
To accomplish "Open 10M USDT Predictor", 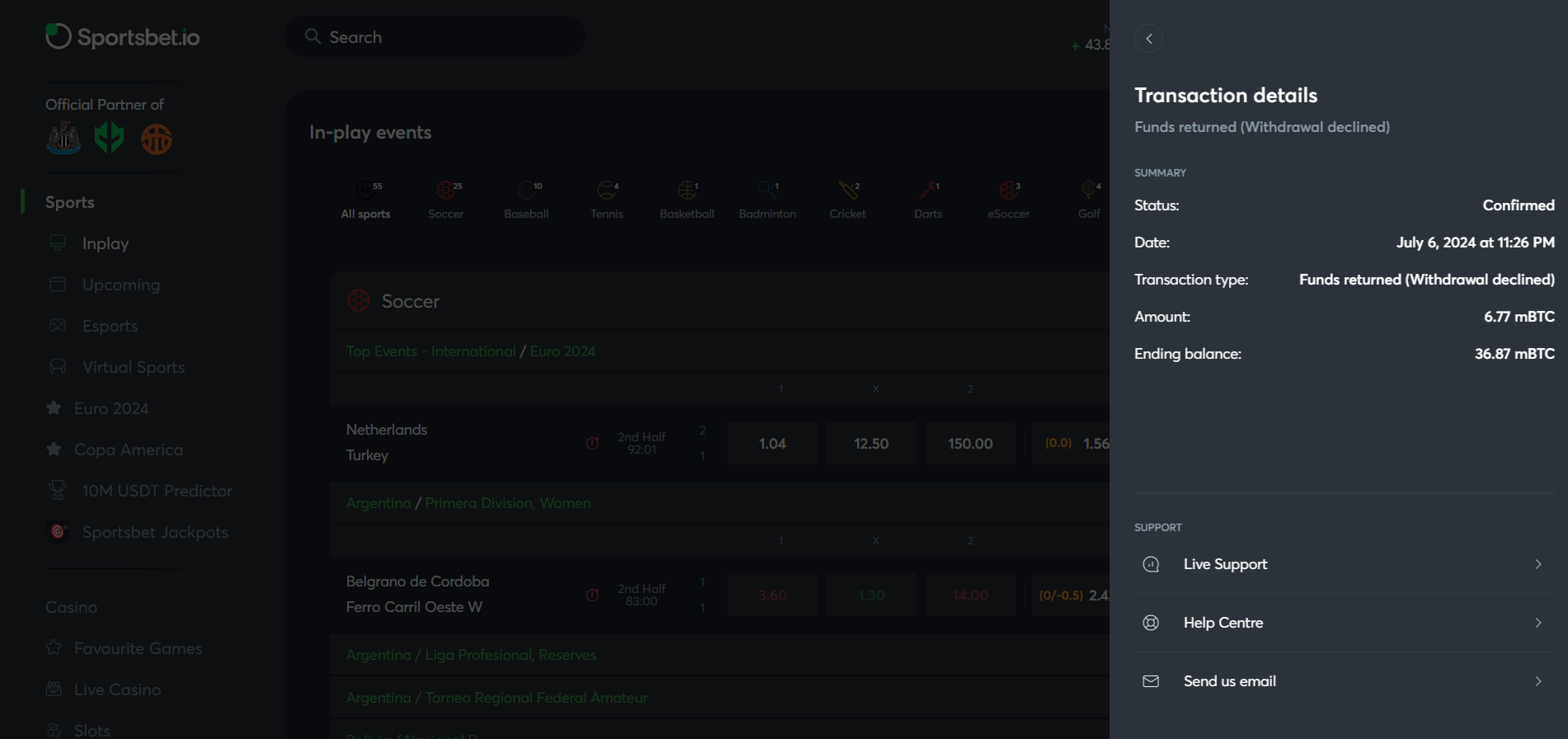I will click(x=157, y=491).
